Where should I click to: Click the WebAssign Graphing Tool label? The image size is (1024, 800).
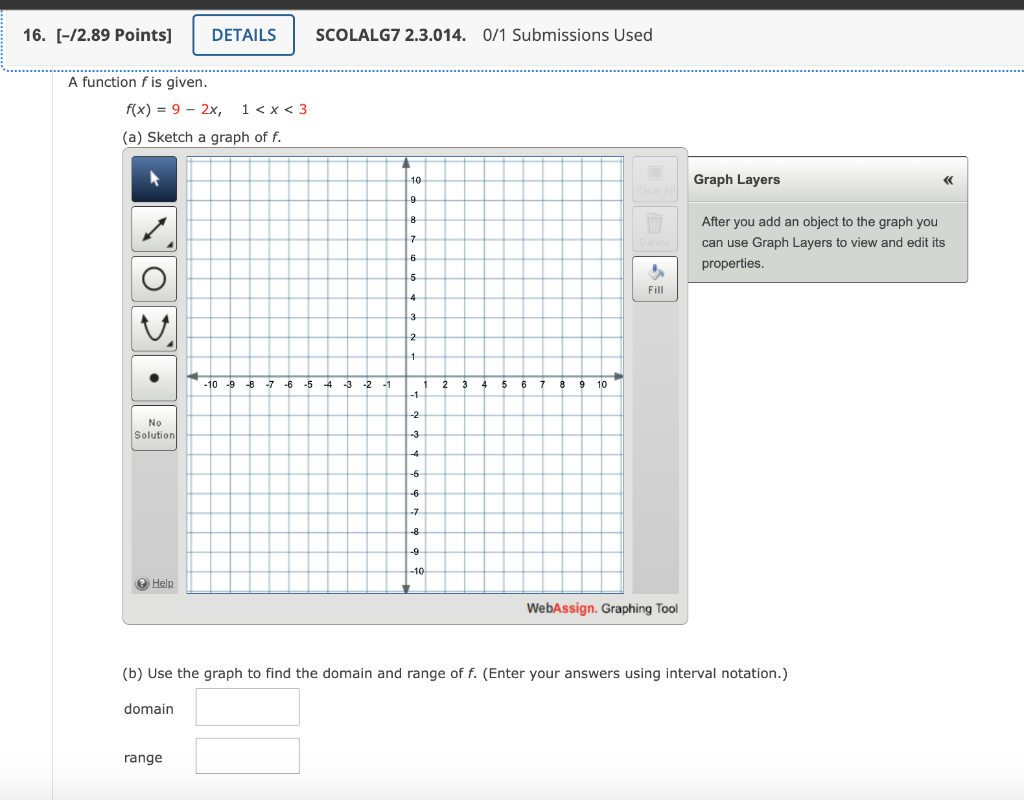coord(602,608)
